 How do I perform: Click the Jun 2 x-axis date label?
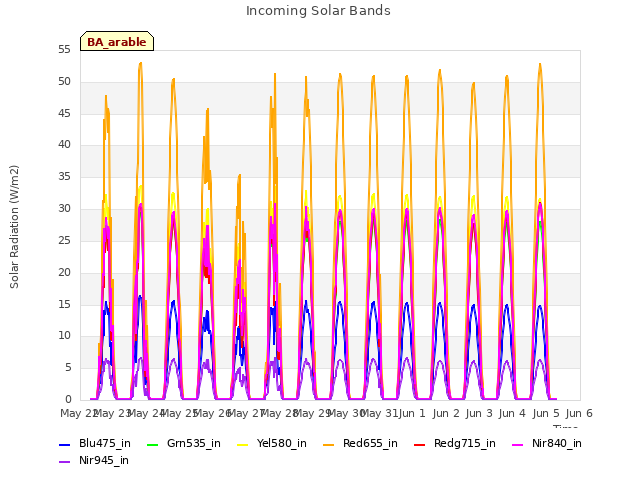[446, 413]
